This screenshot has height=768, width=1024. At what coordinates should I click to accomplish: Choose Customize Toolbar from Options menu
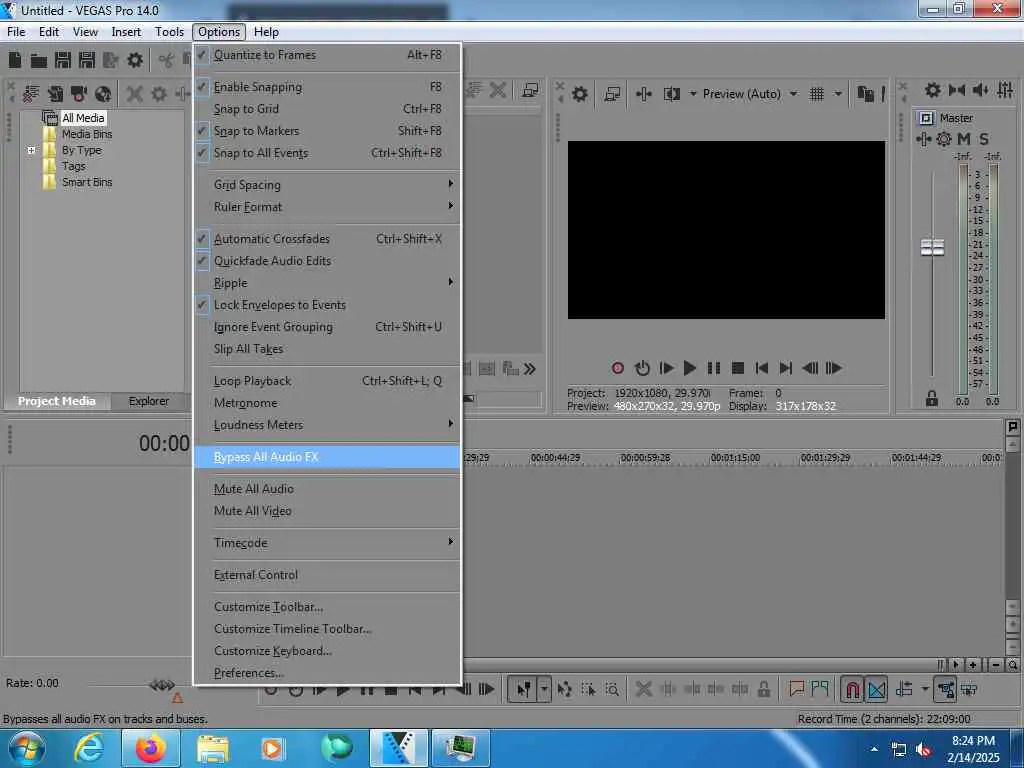[327, 607]
